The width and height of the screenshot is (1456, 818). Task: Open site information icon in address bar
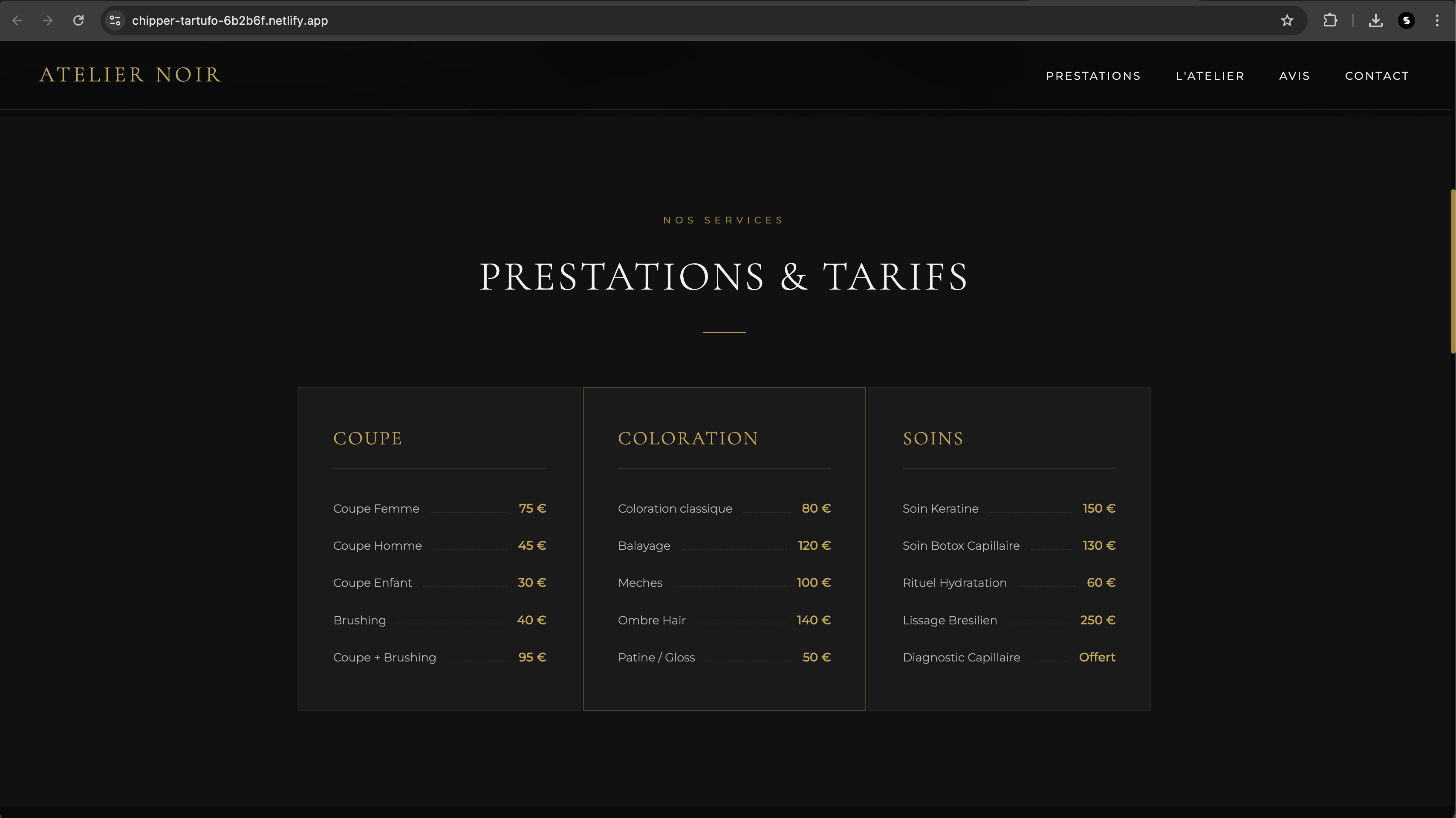click(115, 21)
